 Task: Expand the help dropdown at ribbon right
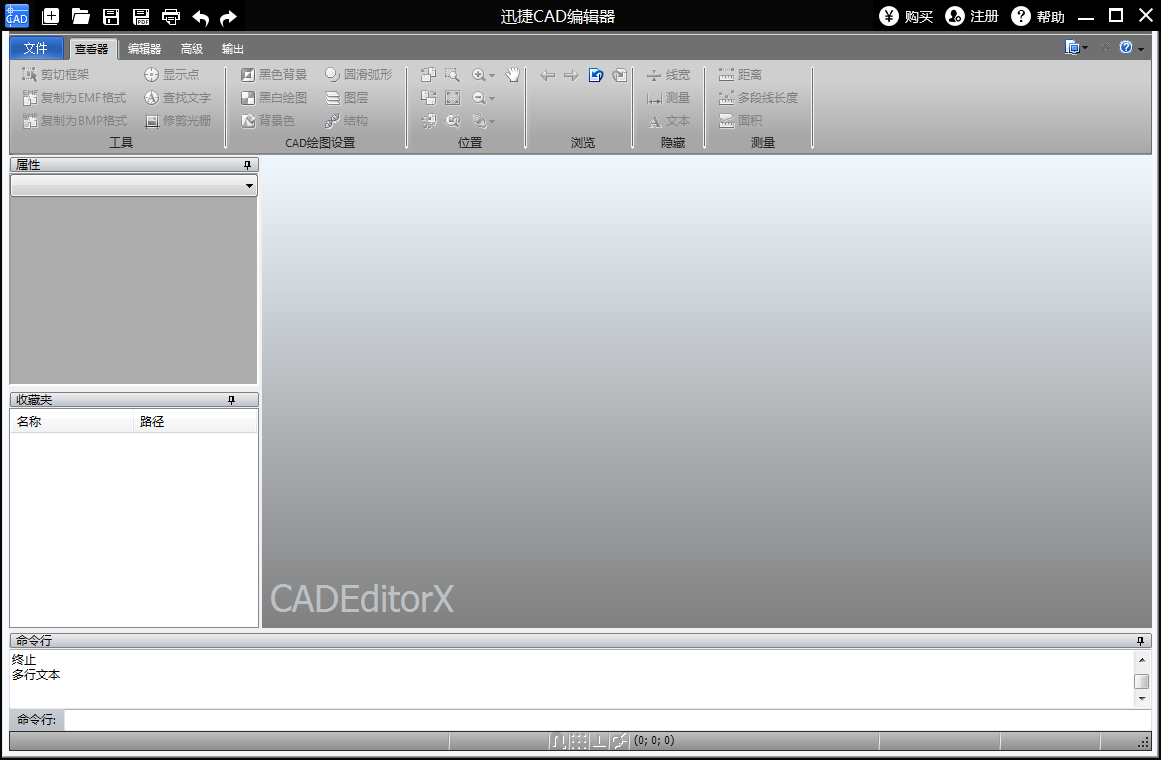point(1141,48)
